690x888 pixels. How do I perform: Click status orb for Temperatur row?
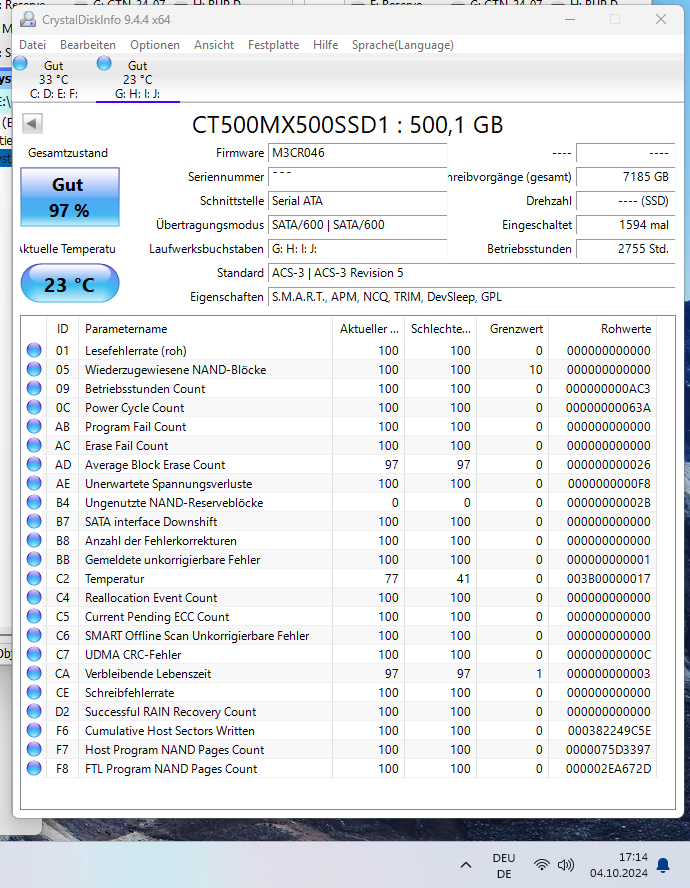coord(34,578)
